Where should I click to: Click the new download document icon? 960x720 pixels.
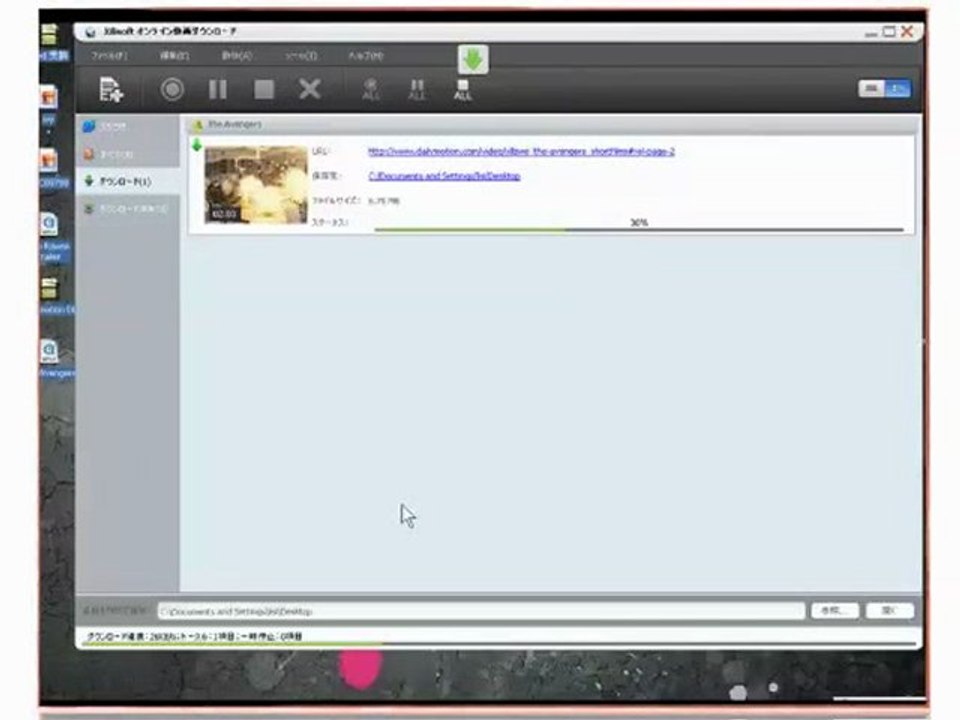pos(111,89)
